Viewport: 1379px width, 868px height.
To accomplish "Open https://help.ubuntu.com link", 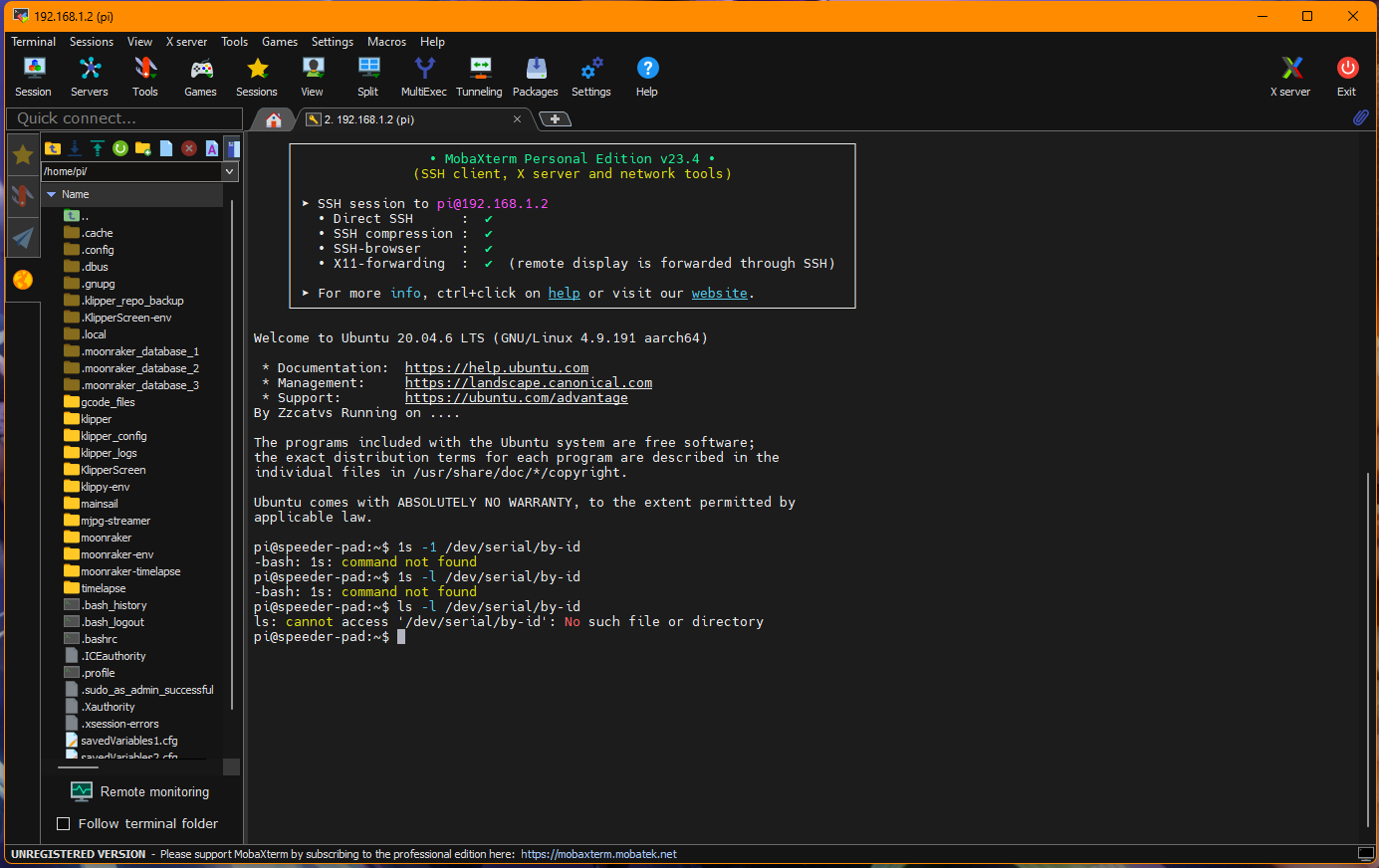I will point(497,367).
